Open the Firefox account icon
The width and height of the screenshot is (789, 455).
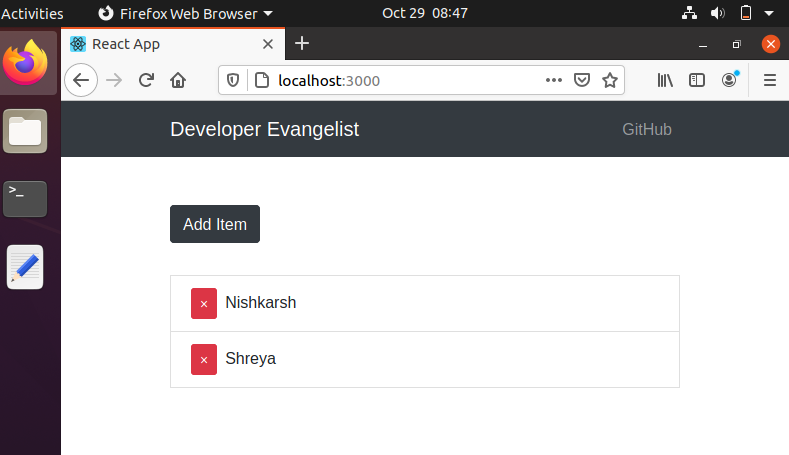(x=730, y=80)
